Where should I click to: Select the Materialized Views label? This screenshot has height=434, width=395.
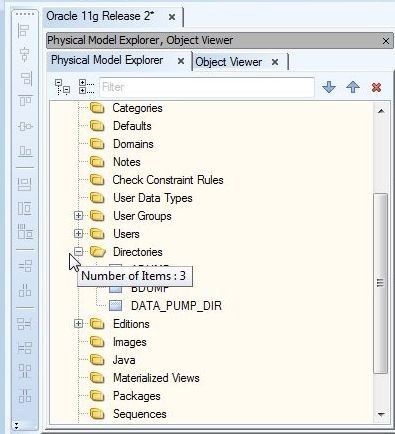[156, 378]
